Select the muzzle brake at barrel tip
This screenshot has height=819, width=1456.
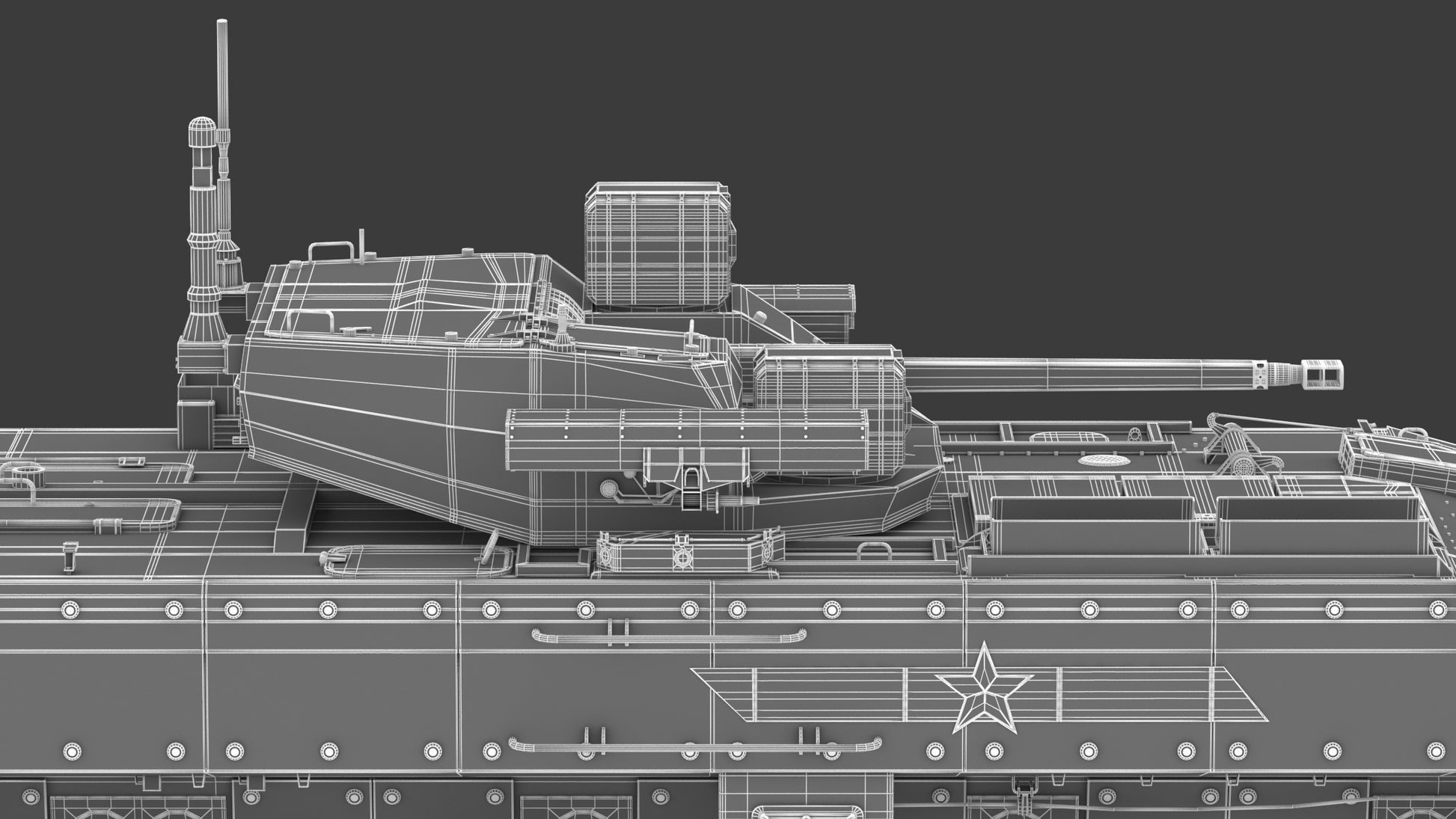coord(1322,374)
